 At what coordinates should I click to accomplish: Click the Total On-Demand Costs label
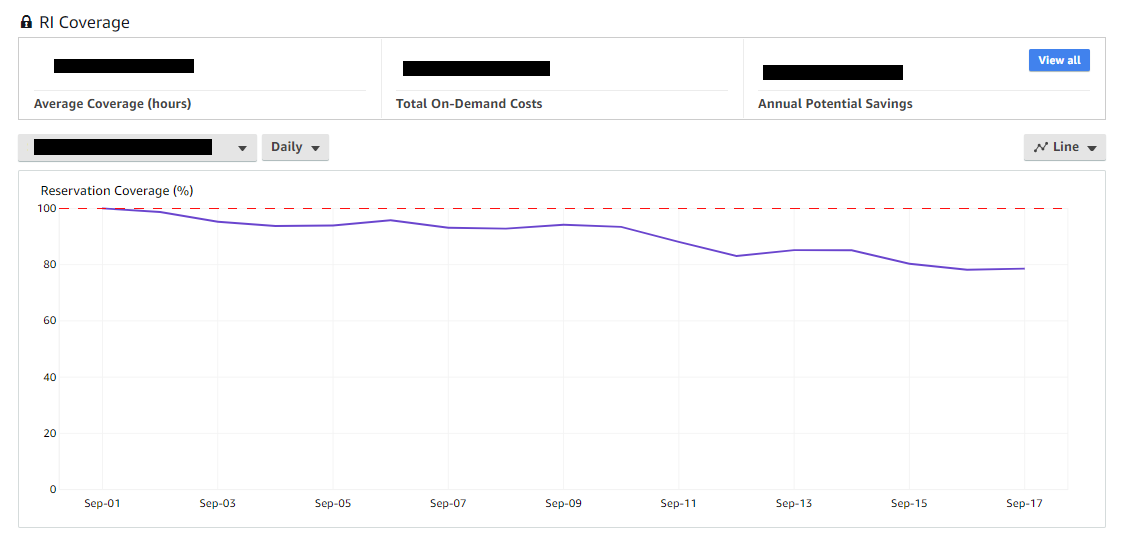469,104
